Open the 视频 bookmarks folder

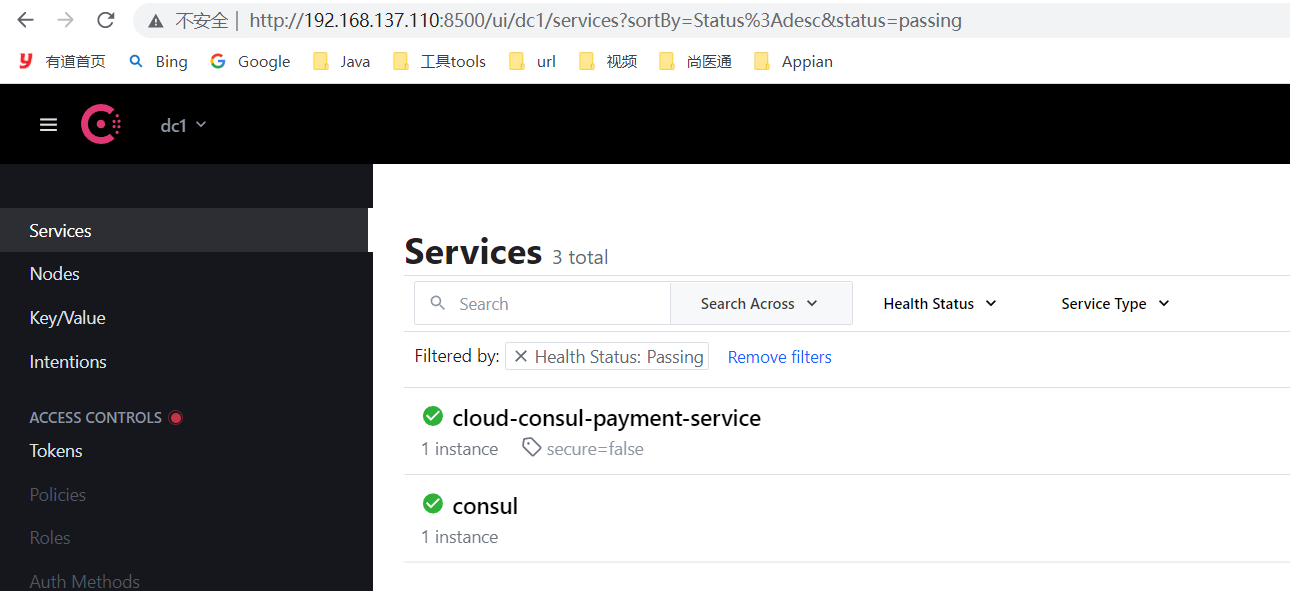coord(608,61)
